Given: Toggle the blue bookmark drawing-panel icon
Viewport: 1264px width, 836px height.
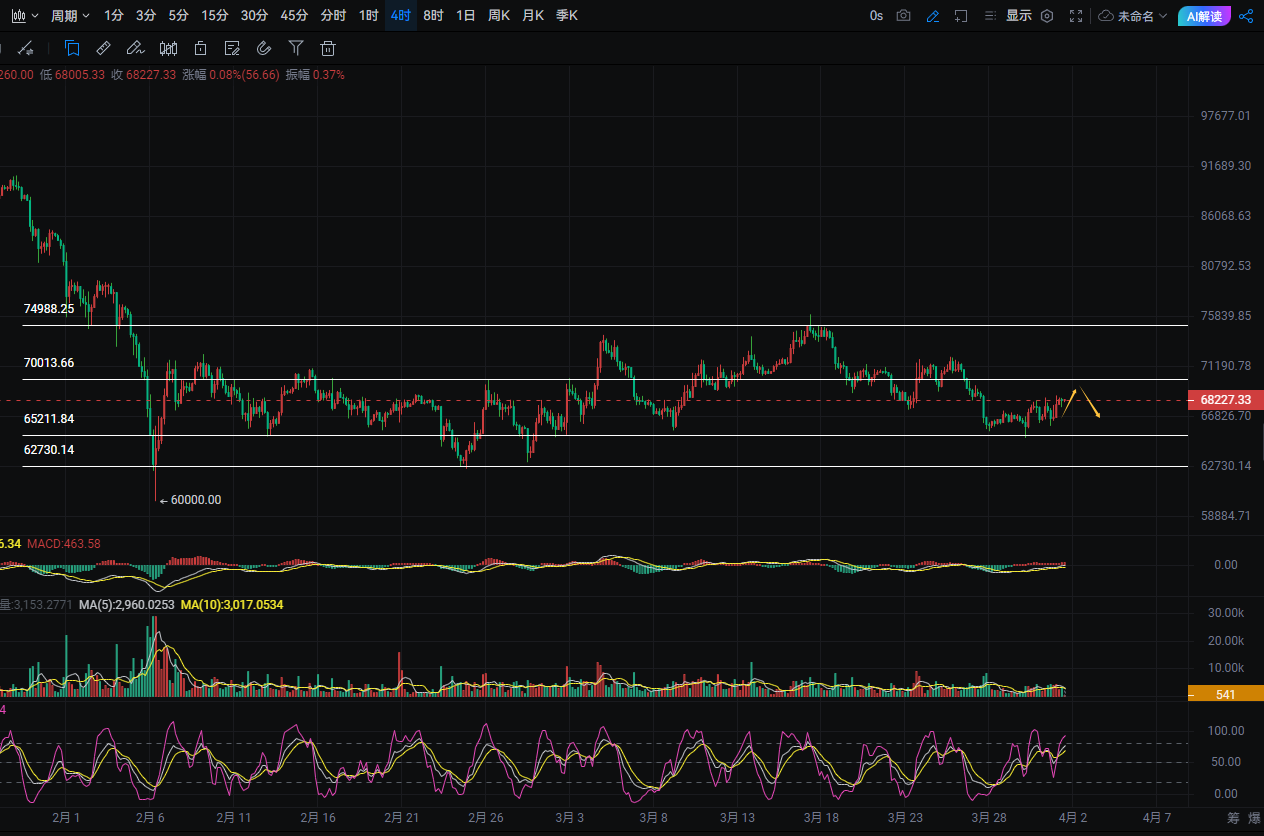Looking at the screenshot, I should tap(72, 48).
